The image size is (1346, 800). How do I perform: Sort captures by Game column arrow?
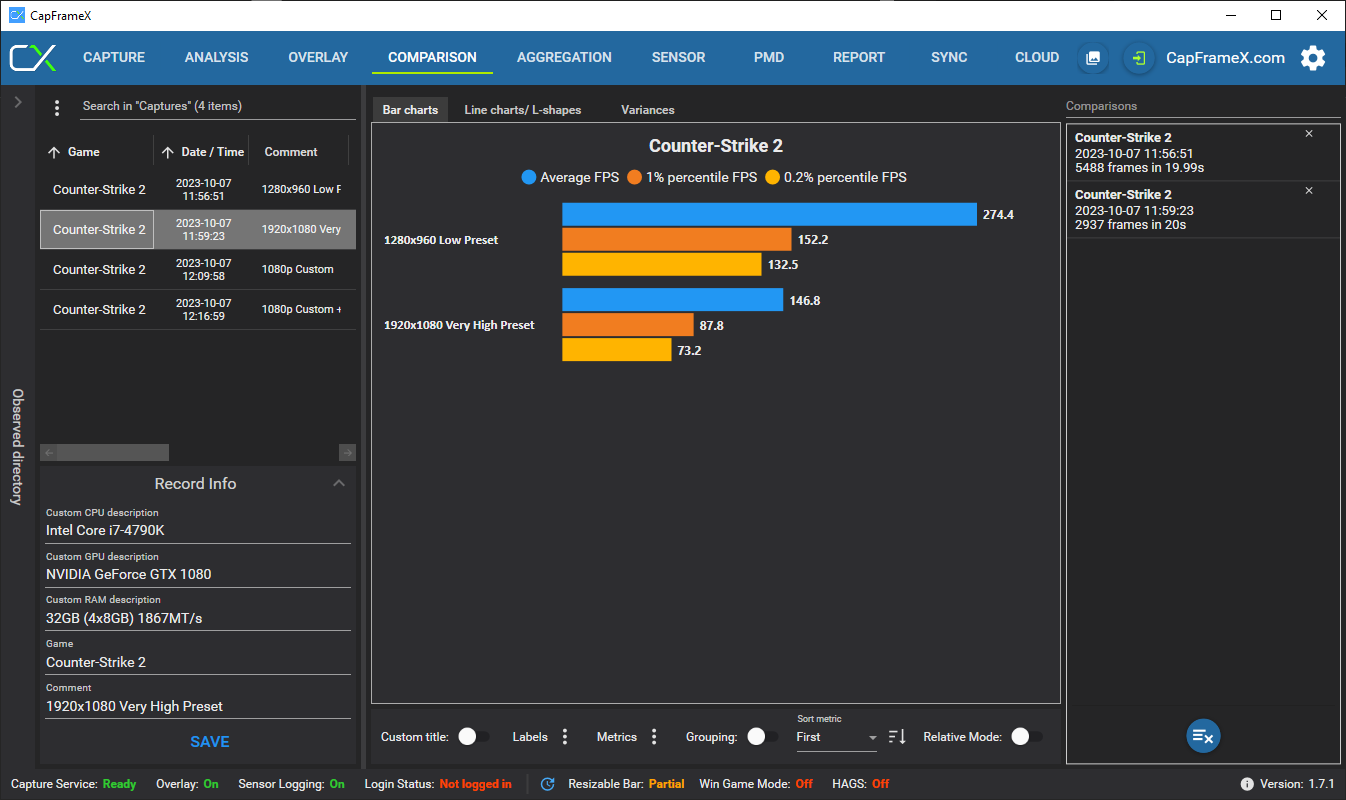(54, 152)
